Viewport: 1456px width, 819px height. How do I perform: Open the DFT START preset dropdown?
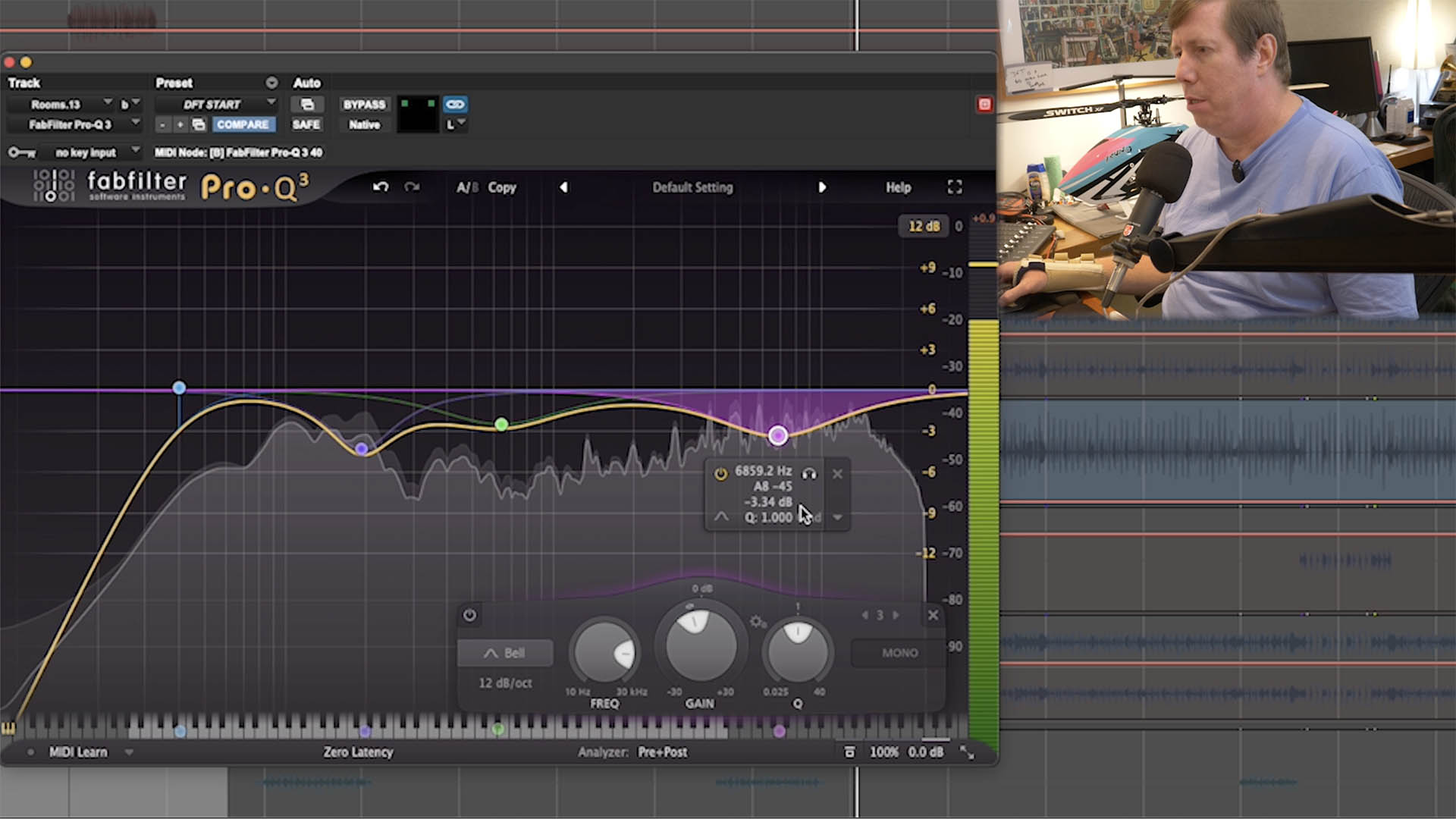coord(216,104)
